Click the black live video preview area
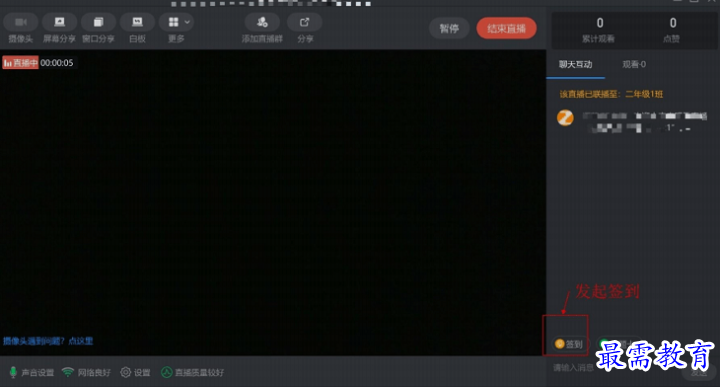This screenshot has width=720, height=387. click(273, 202)
